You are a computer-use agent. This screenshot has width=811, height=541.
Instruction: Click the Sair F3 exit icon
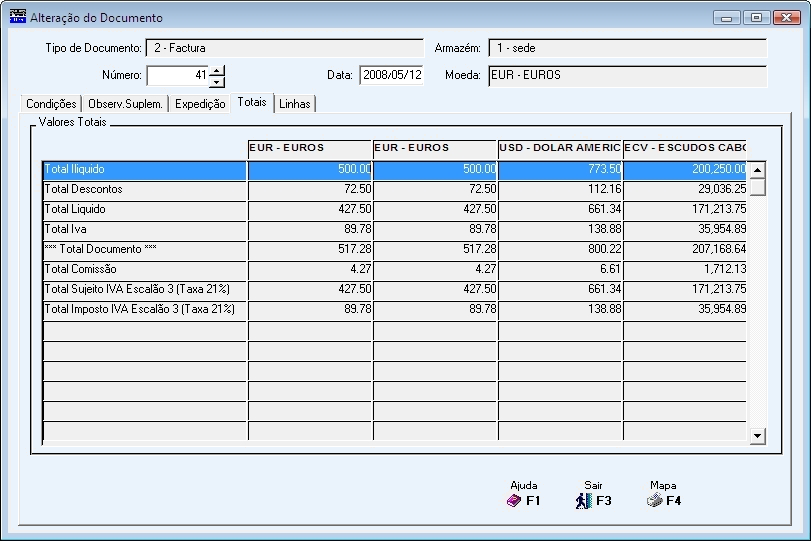tap(584, 501)
